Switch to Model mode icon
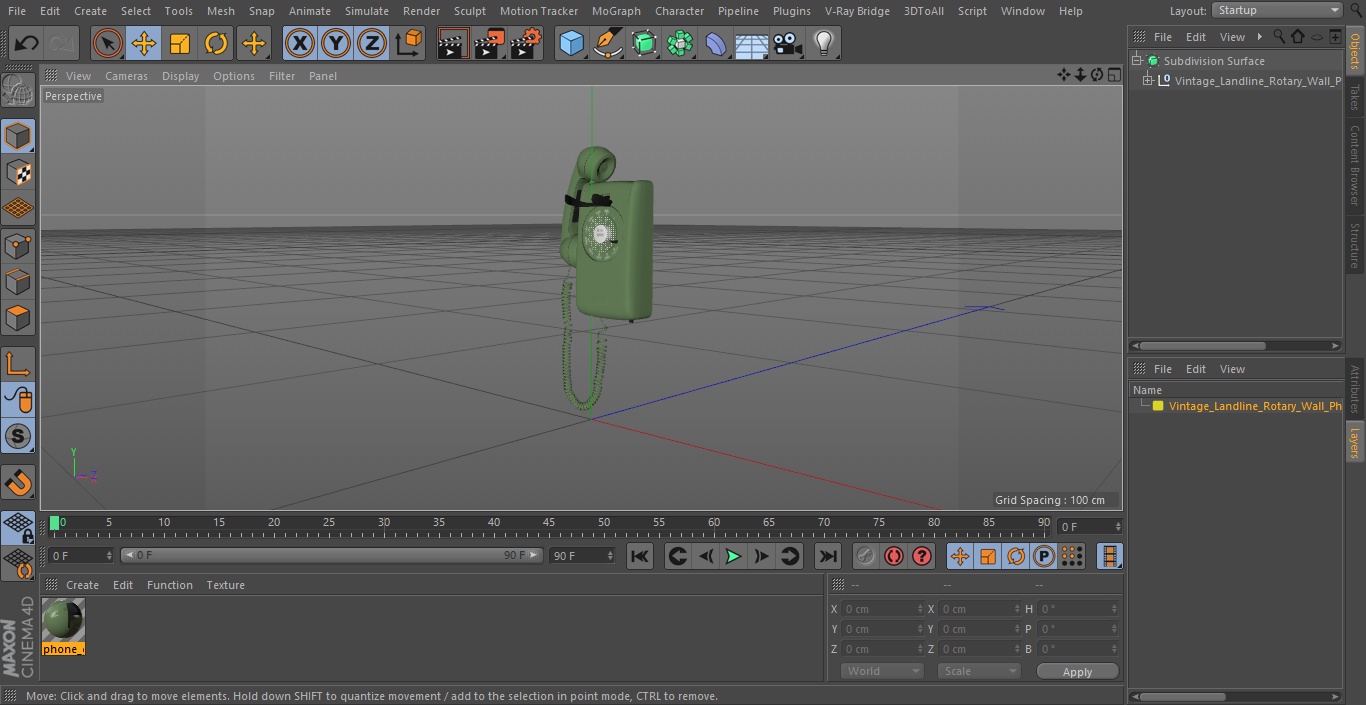 pyautogui.click(x=18, y=136)
